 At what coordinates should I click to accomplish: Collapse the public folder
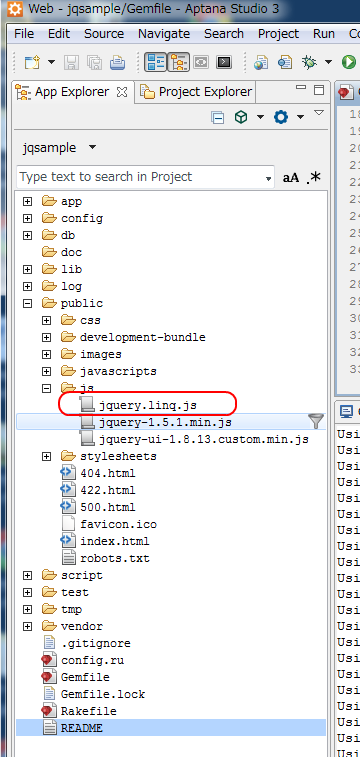tap(28, 303)
